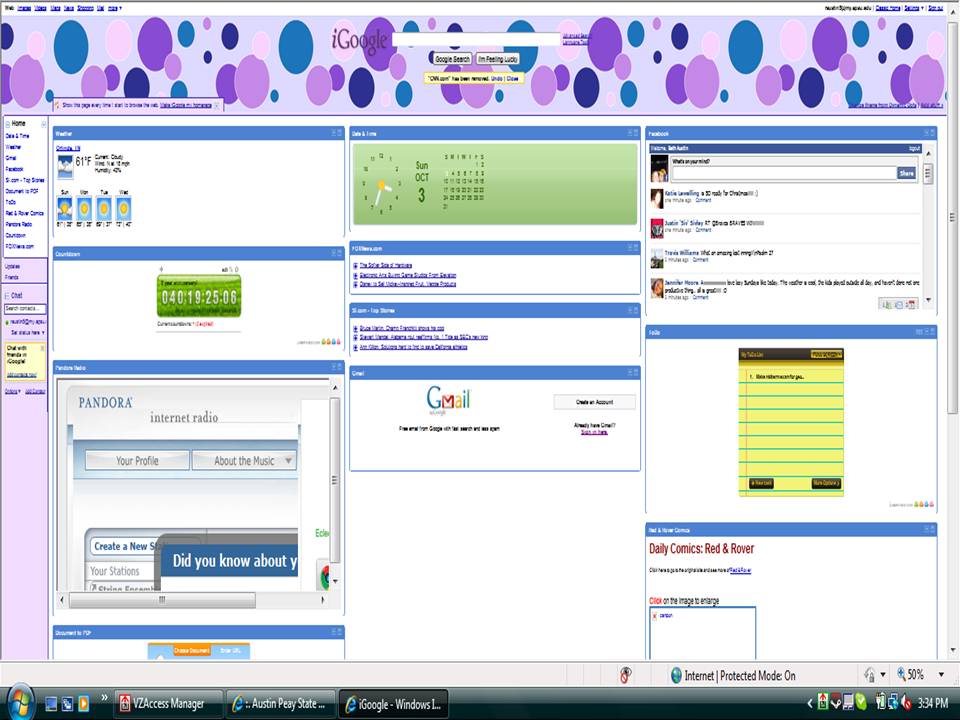Screen dimensions: 960x720
Task: Open About the Music dropdown in Pandora
Action: (244, 460)
